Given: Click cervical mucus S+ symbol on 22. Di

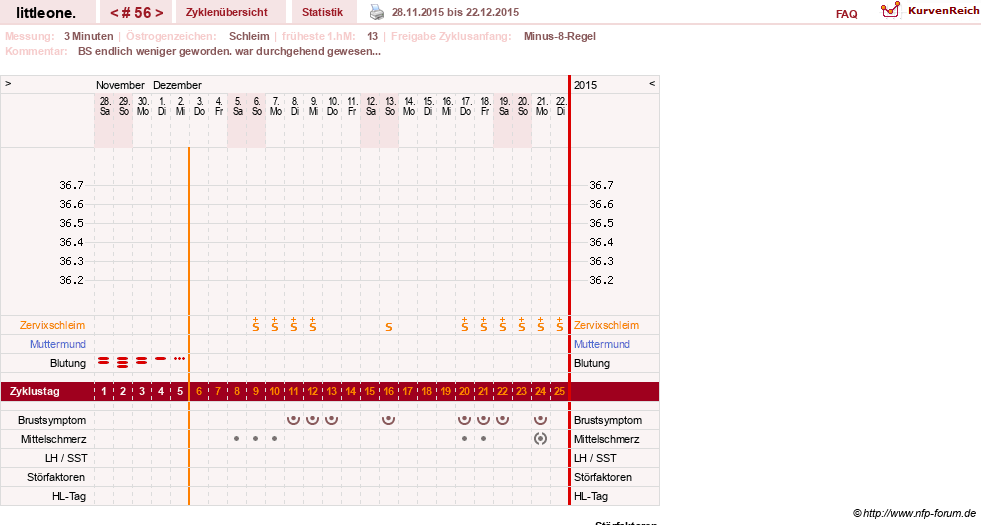Looking at the screenshot, I should coord(559,325).
